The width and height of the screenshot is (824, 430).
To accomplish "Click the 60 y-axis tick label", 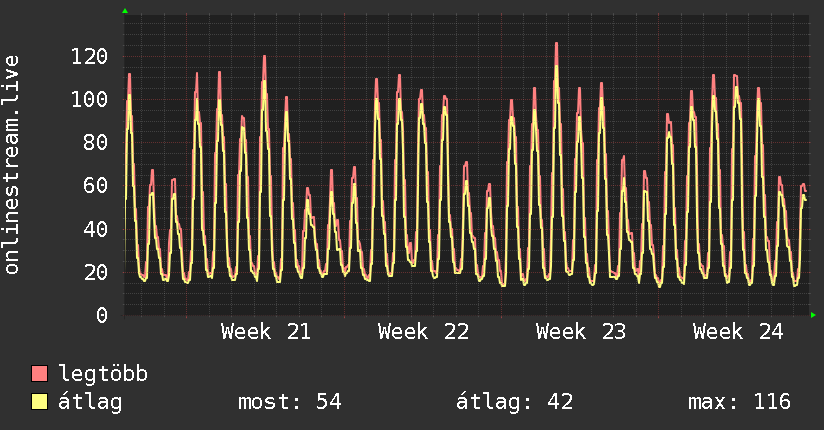I will click(96, 186).
